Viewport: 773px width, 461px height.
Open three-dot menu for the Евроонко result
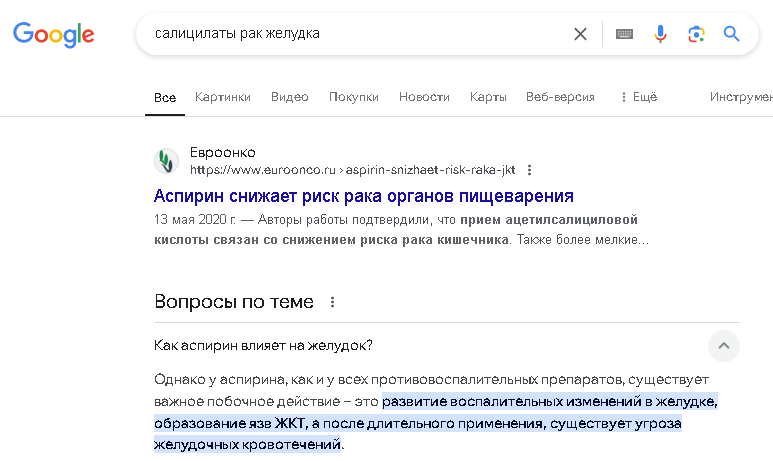click(529, 170)
